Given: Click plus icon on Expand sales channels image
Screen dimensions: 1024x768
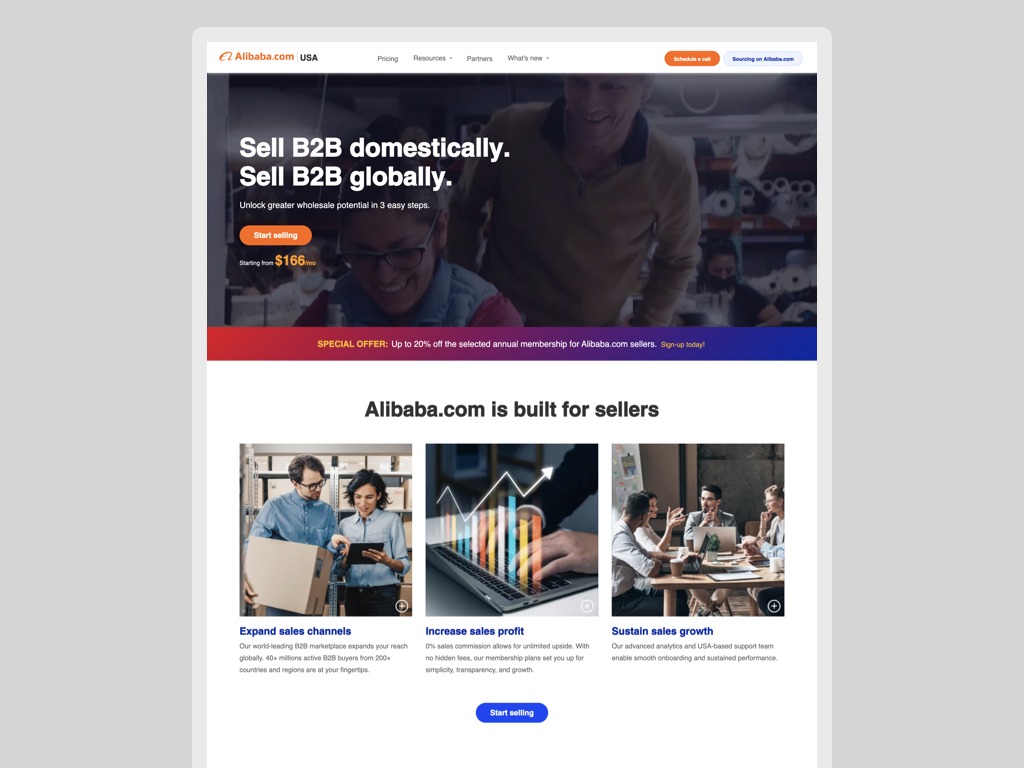Looking at the screenshot, I should tap(402, 606).
